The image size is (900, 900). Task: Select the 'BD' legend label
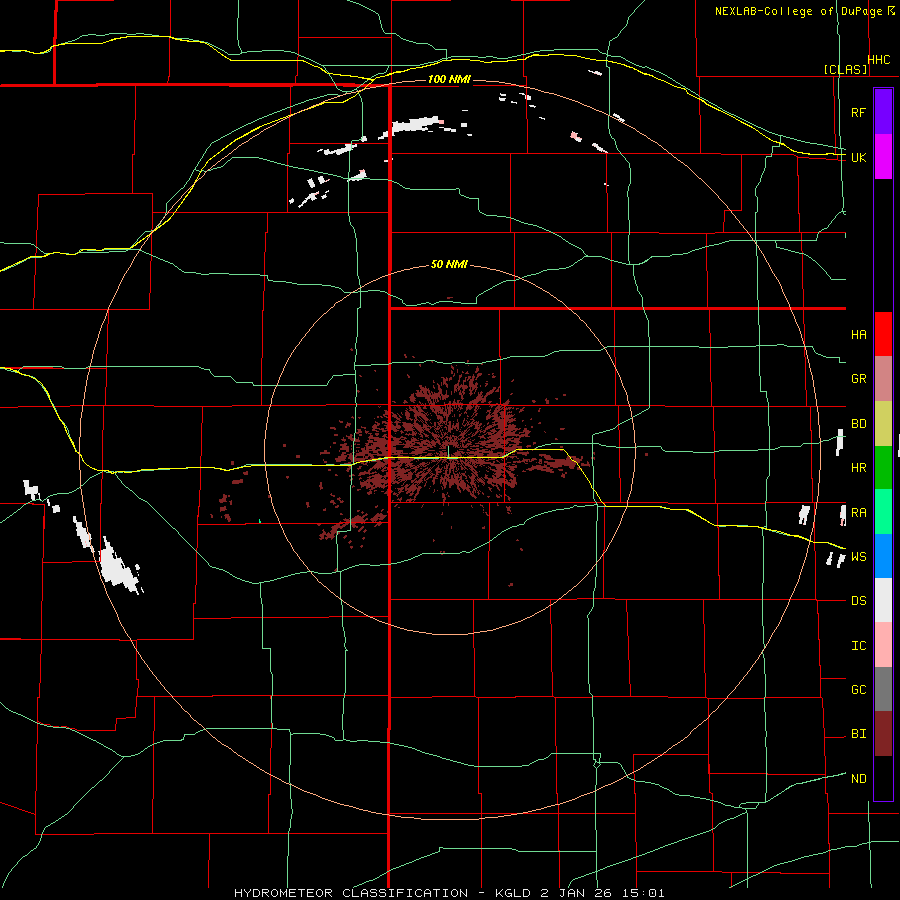pos(858,424)
